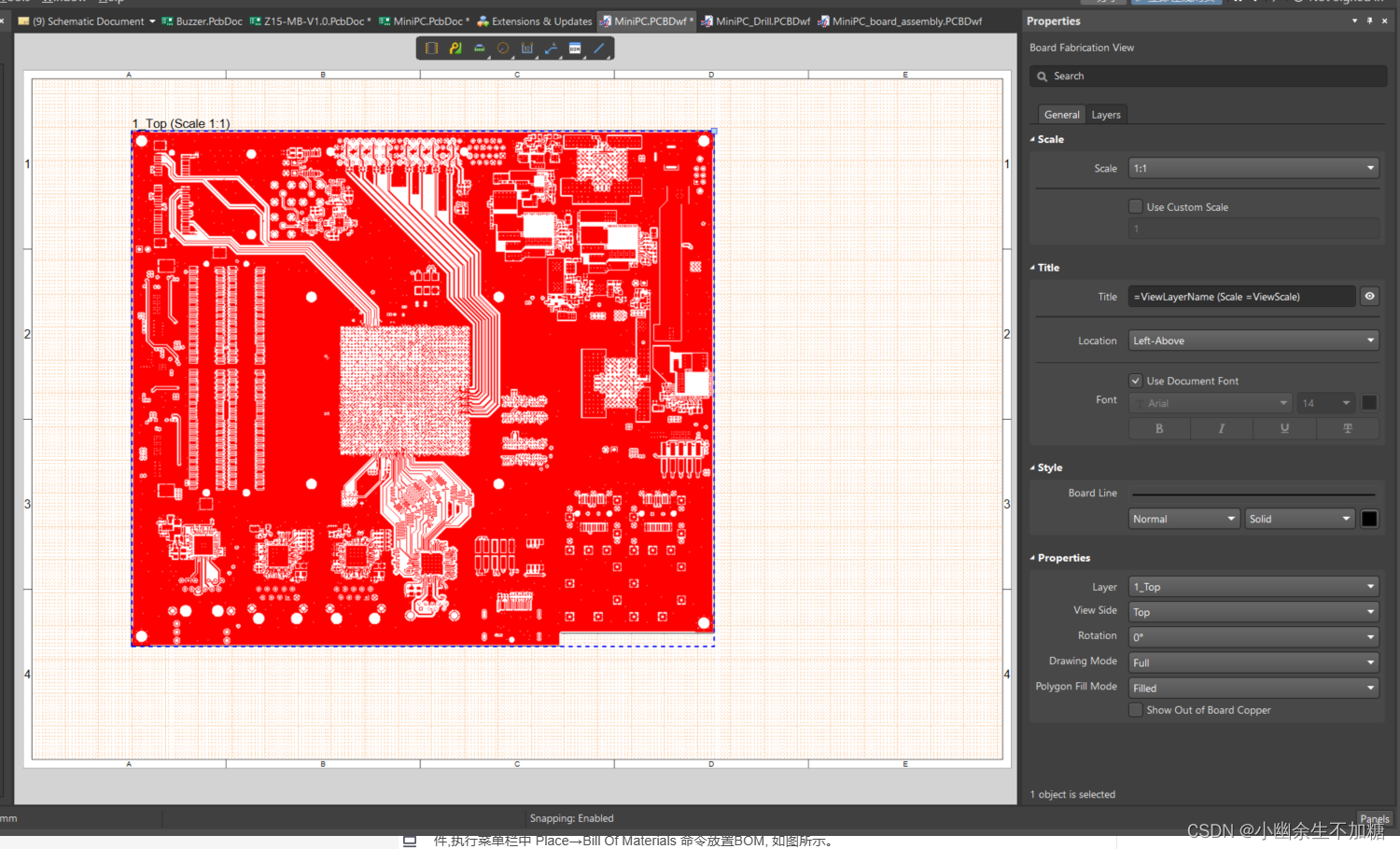Toggle title visibility eye icon
The width and height of the screenshot is (1400, 849).
coord(1369,297)
